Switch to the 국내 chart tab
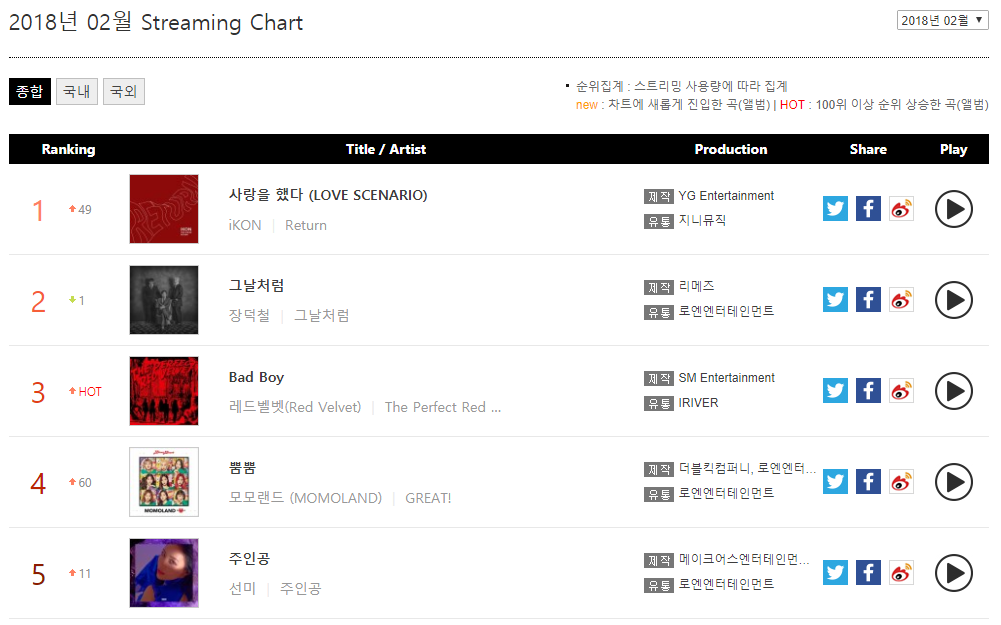The height and width of the screenshot is (625, 1001). 77,92
